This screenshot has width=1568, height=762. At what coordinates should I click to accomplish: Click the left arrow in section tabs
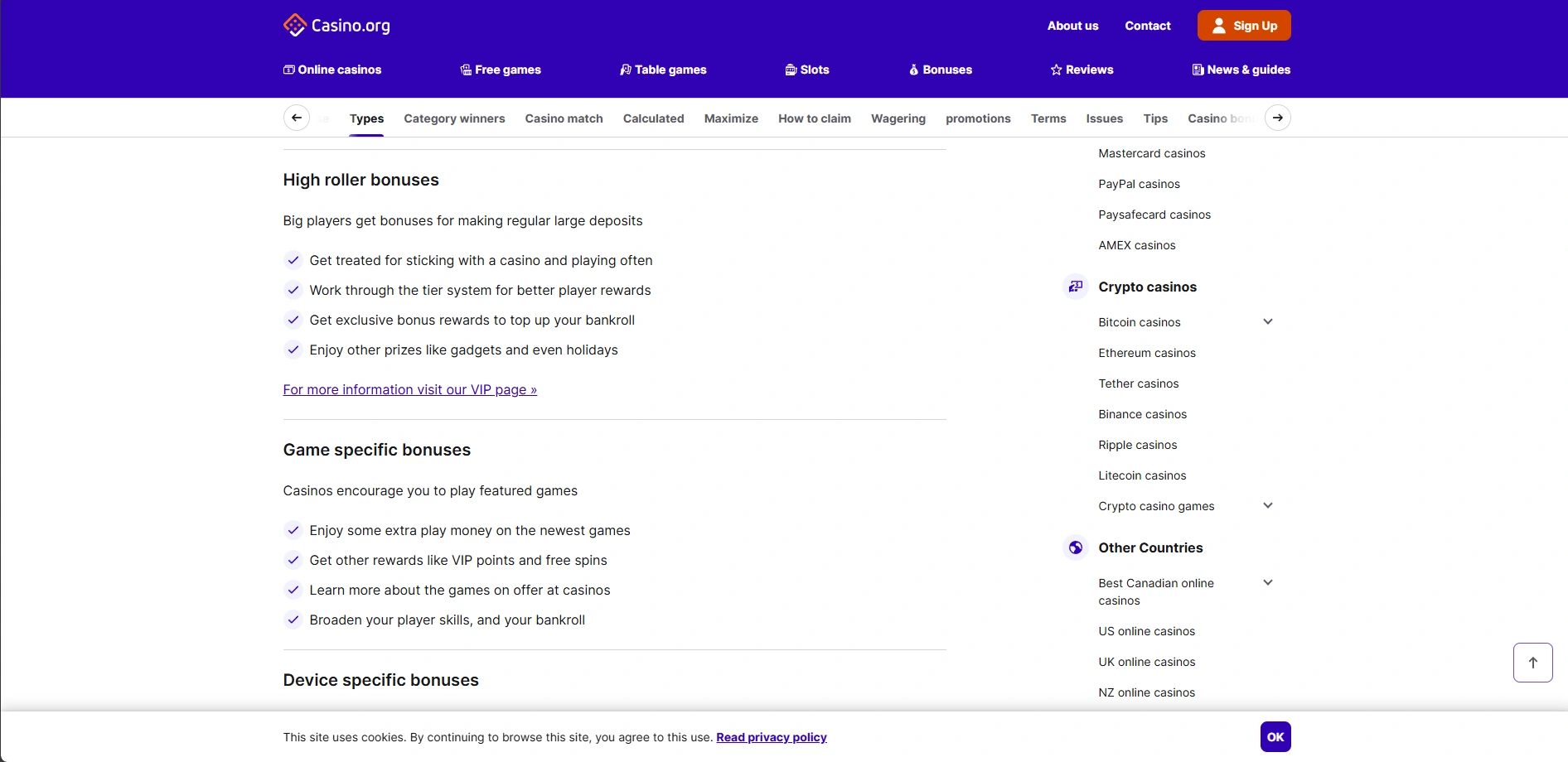297,118
